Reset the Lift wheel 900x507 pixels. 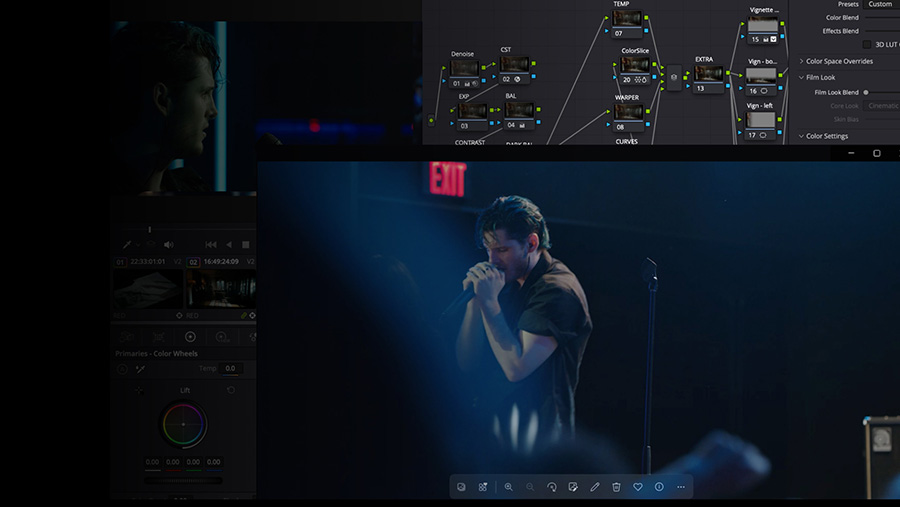(231, 390)
